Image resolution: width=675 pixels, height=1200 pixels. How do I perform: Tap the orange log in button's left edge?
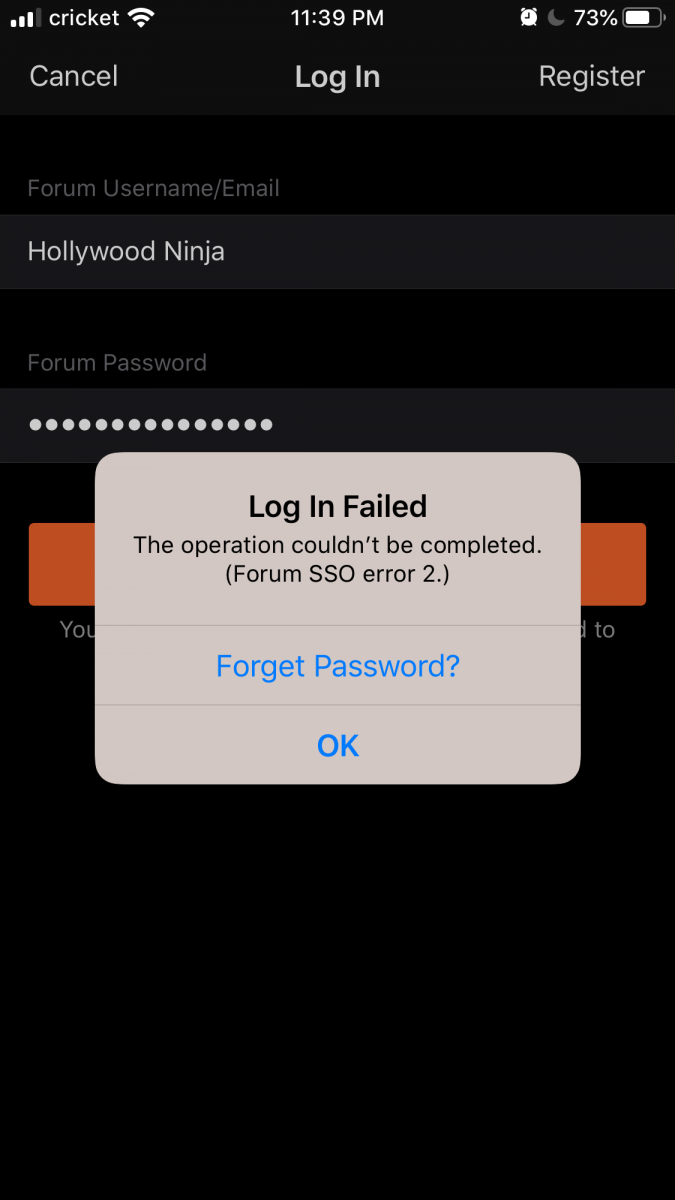[x=61, y=564]
